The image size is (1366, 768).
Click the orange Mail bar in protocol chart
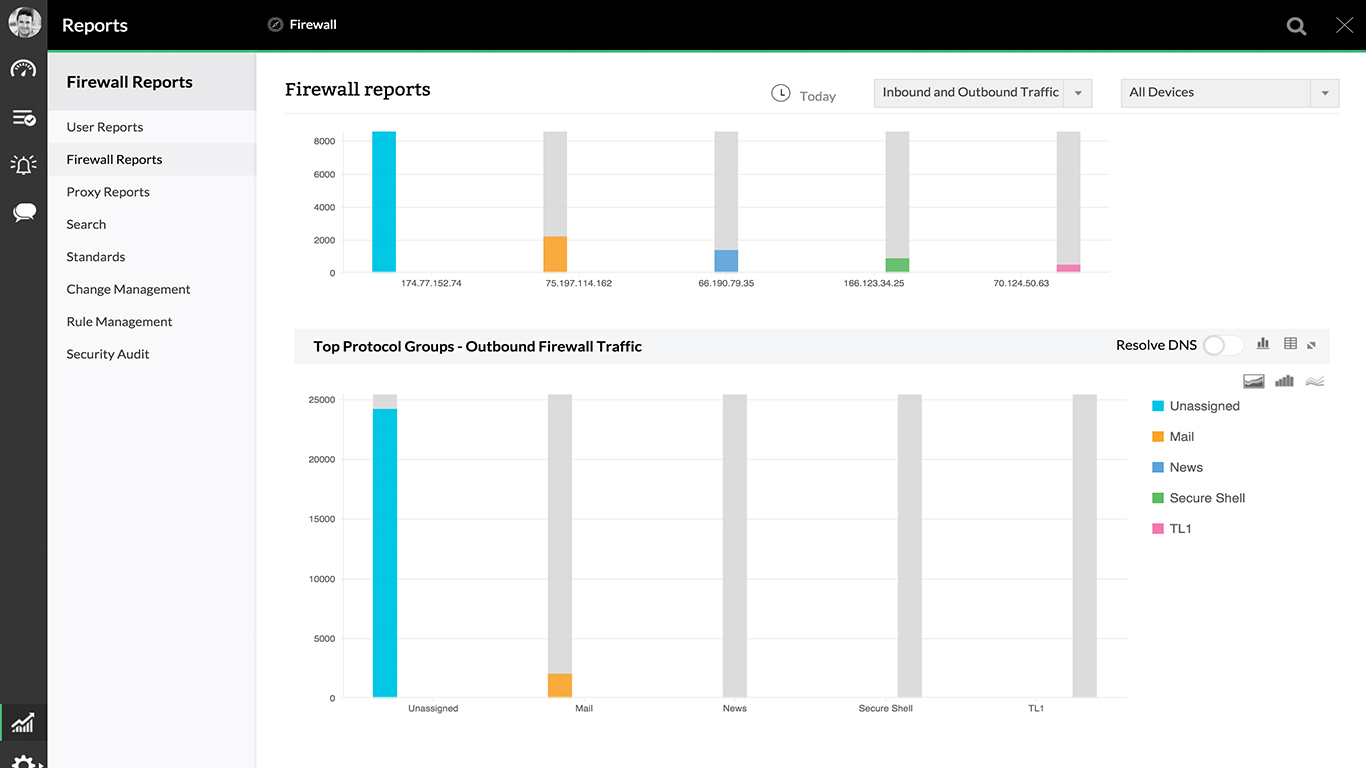560,685
